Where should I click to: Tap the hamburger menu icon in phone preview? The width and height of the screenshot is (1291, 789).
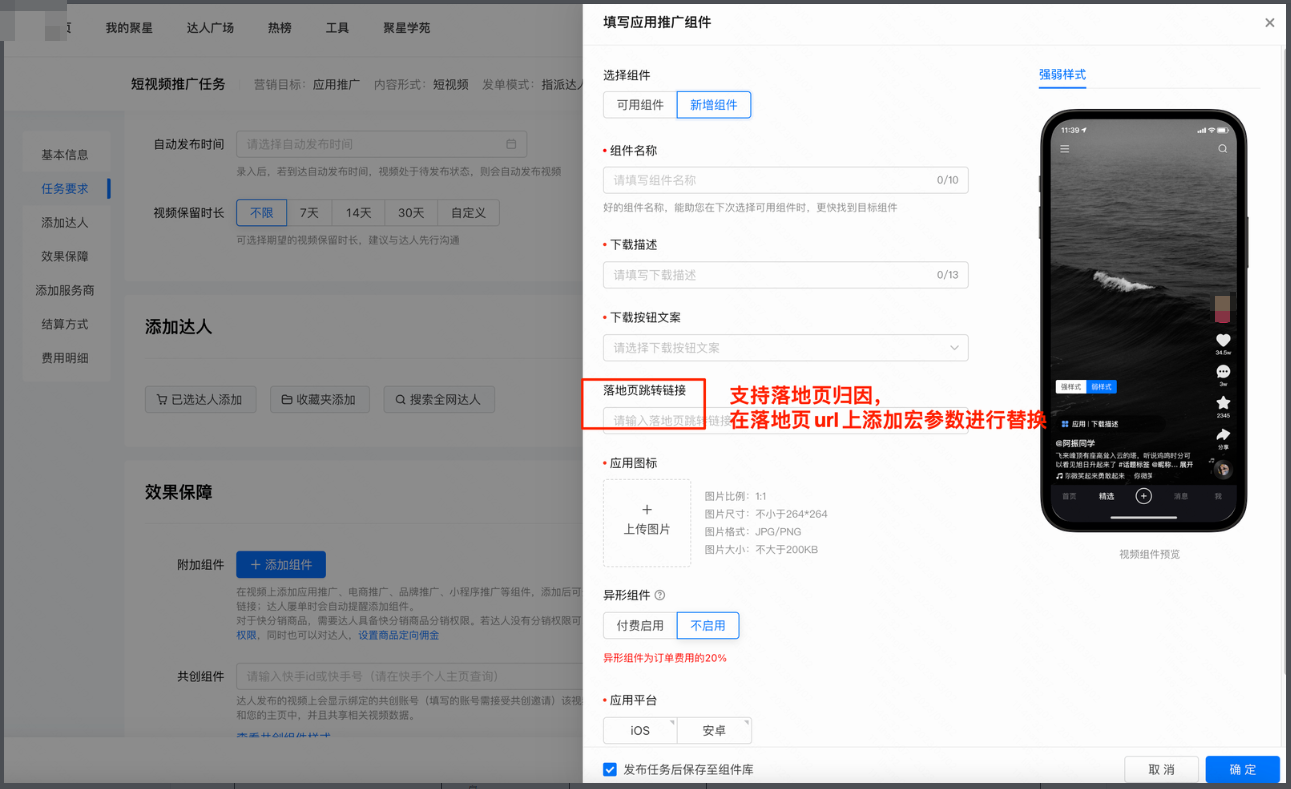click(1065, 149)
